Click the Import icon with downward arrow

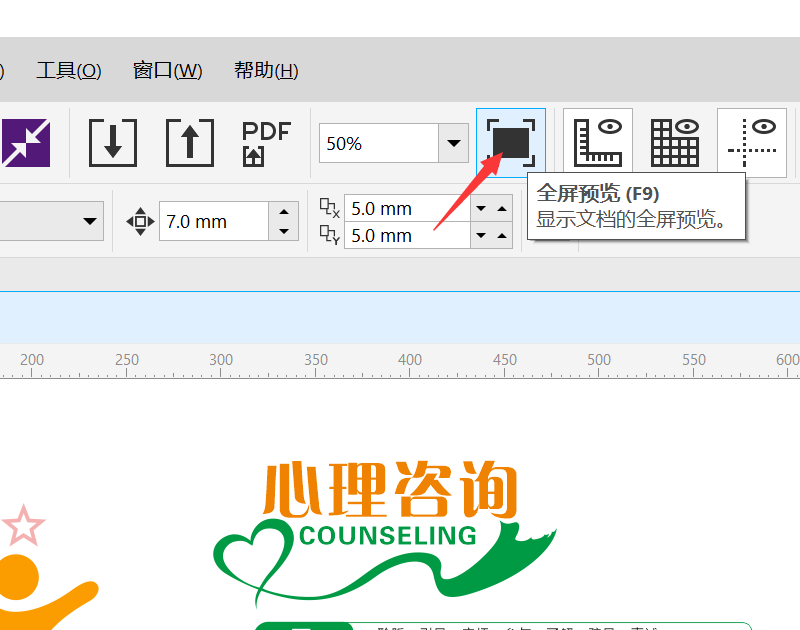[112, 141]
